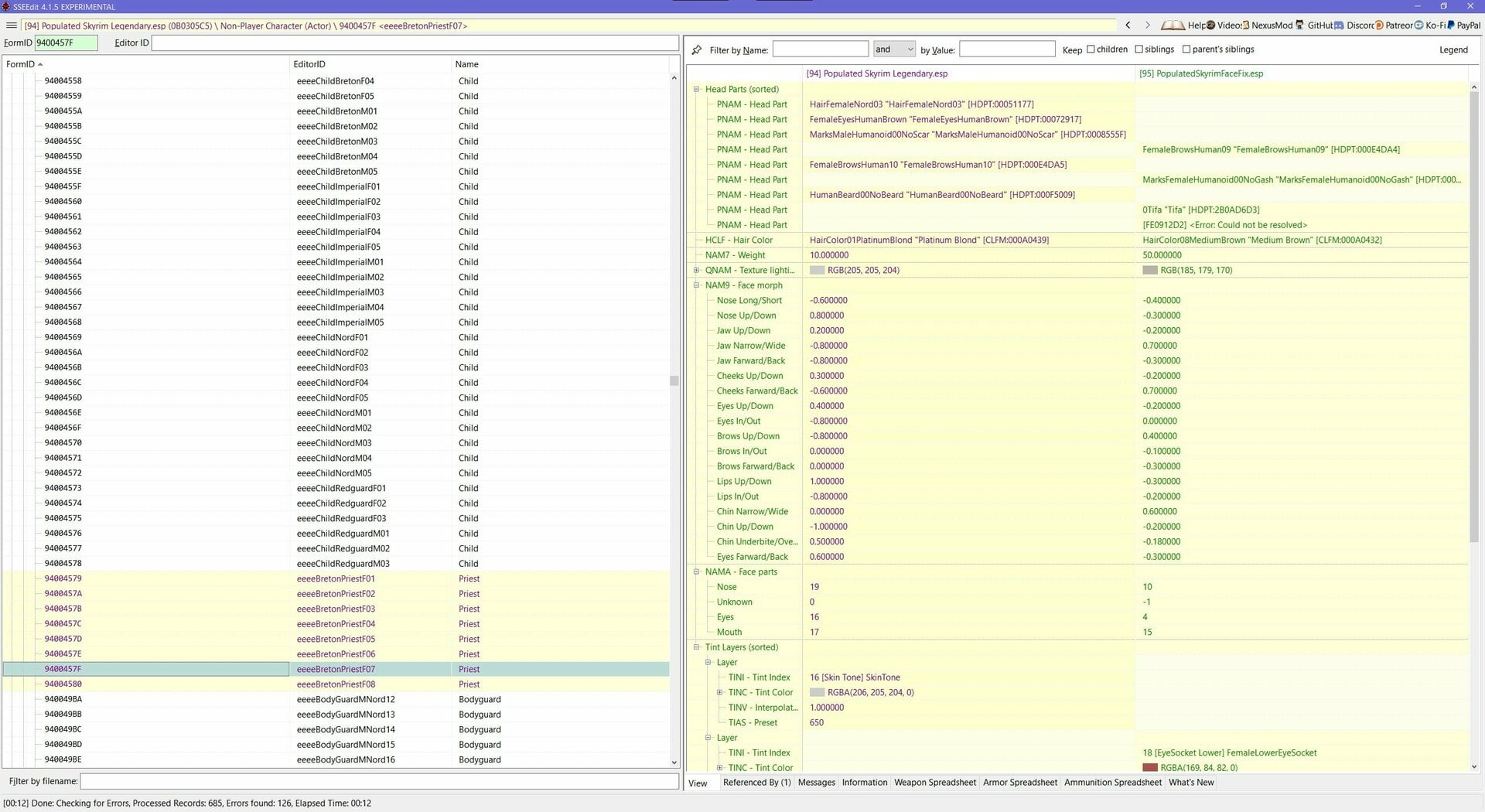Collapse the second Layer node
Viewport: 1485px width, 812px height.
coord(708,738)
